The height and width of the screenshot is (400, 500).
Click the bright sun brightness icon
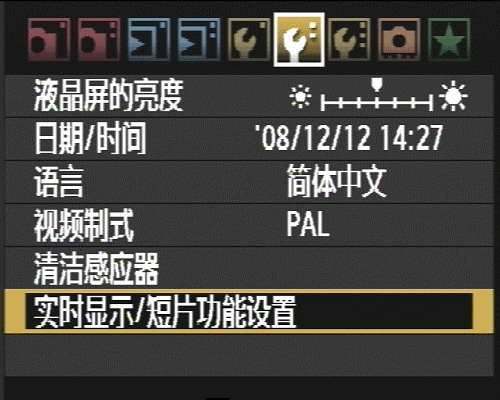453,96
